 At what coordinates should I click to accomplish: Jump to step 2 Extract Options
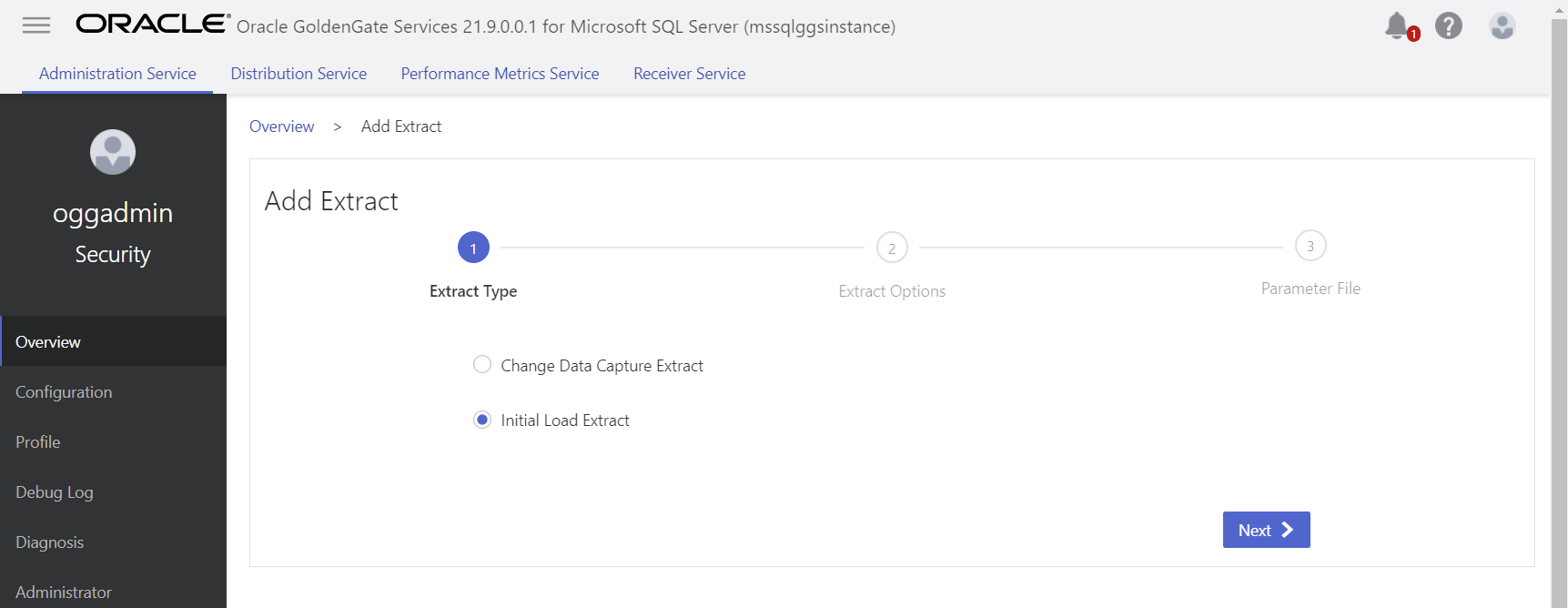[x=892, y=248]
